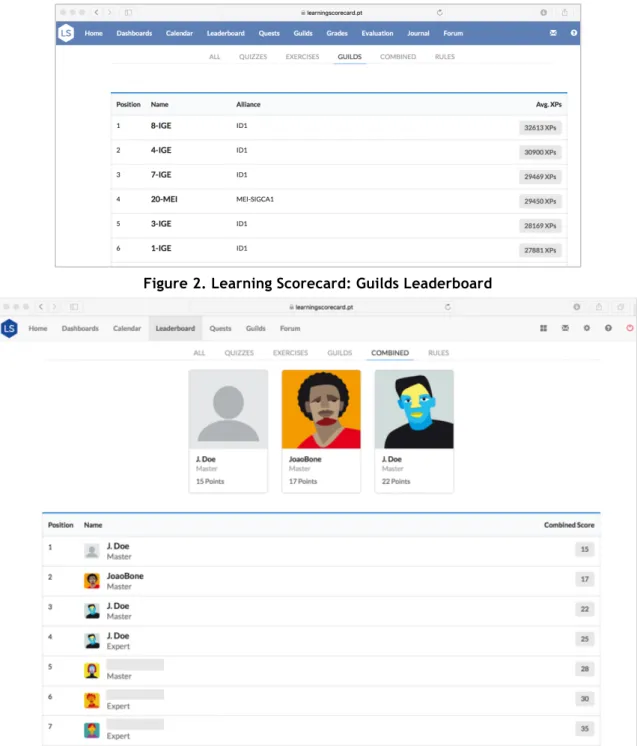Click the address bar in the lower browser window
Viewport: 637px width, 746px height.
coord(321,307)
